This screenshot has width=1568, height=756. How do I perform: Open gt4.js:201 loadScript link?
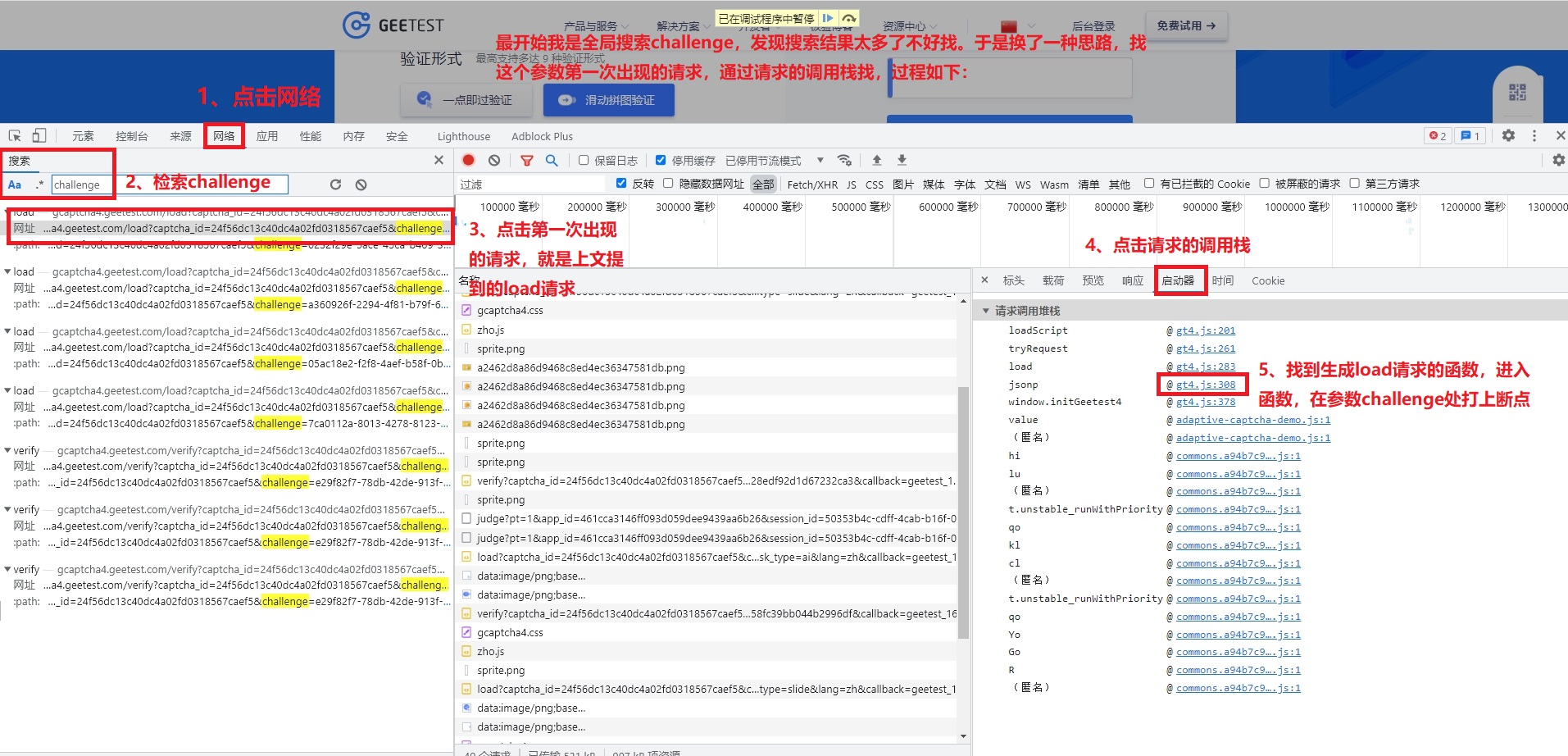[x=1206, y=330]
